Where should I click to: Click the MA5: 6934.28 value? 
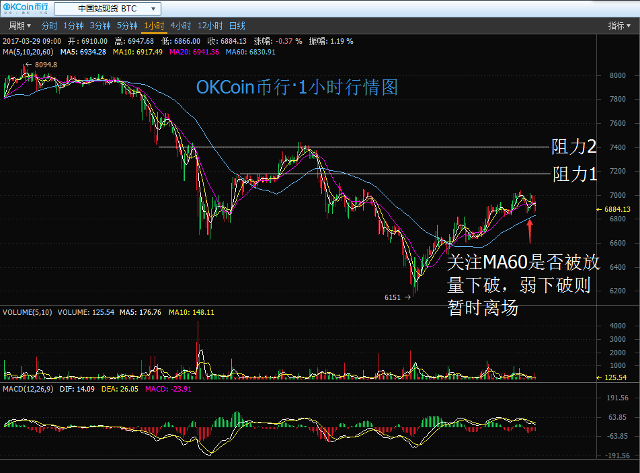pos(83,52)
